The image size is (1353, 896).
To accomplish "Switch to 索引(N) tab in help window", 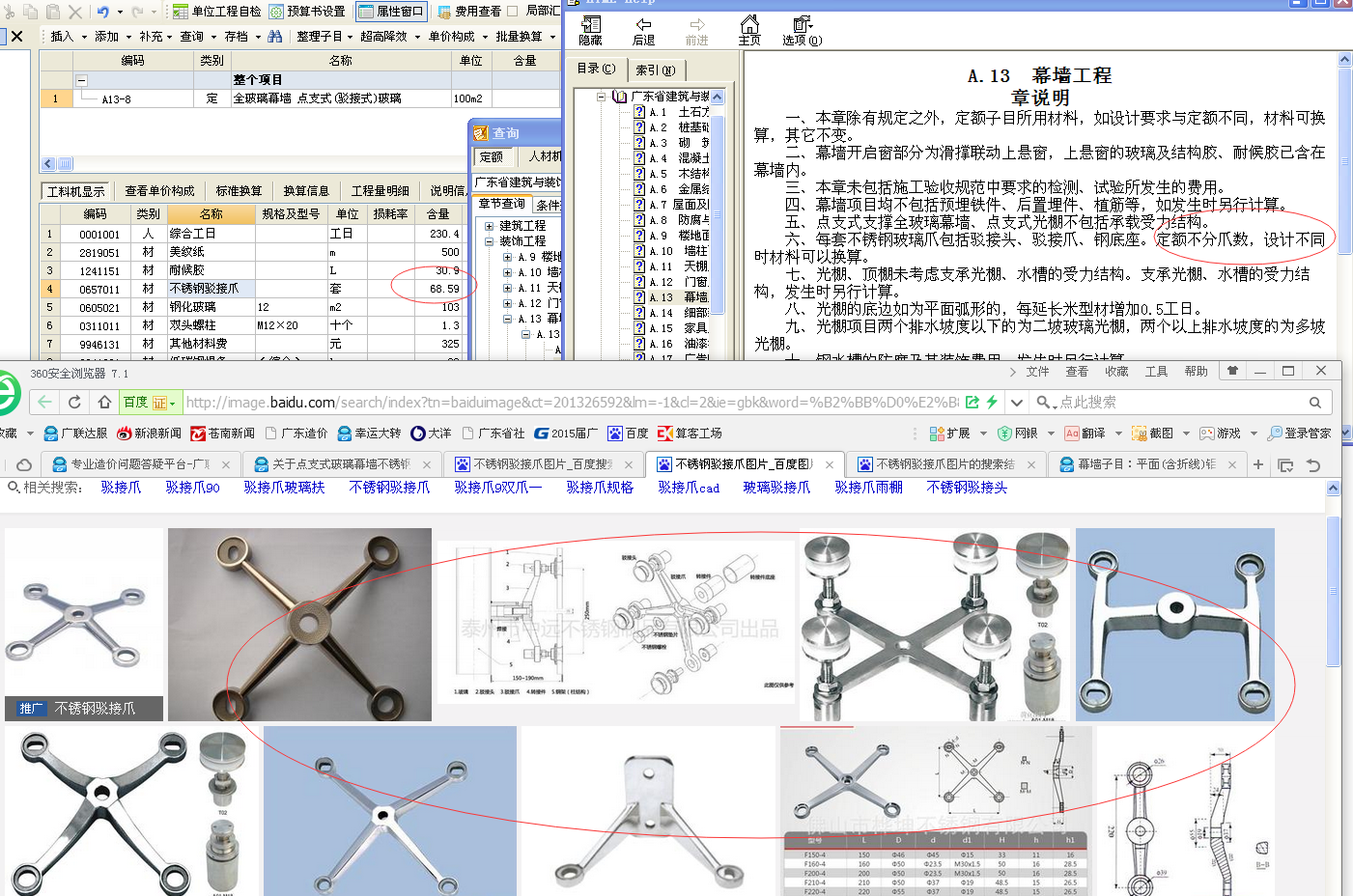I will coord(655,70).
